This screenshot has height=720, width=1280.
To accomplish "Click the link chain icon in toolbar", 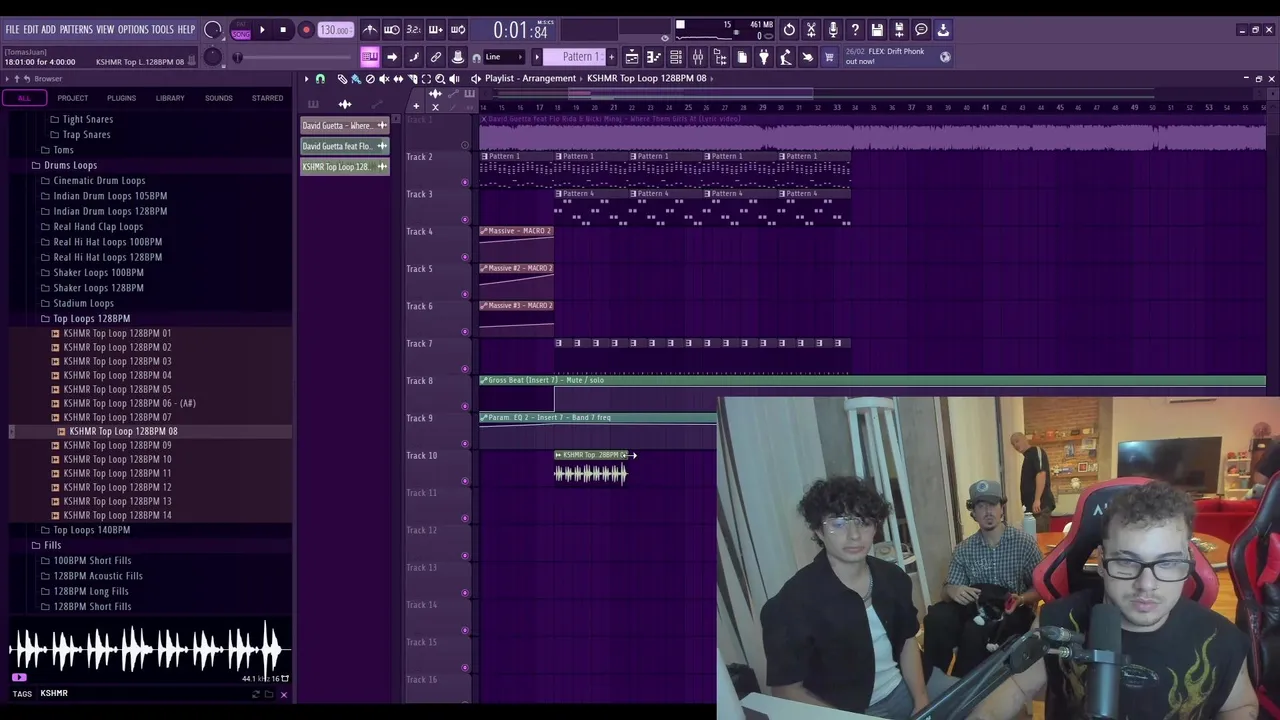I will 436,57.
